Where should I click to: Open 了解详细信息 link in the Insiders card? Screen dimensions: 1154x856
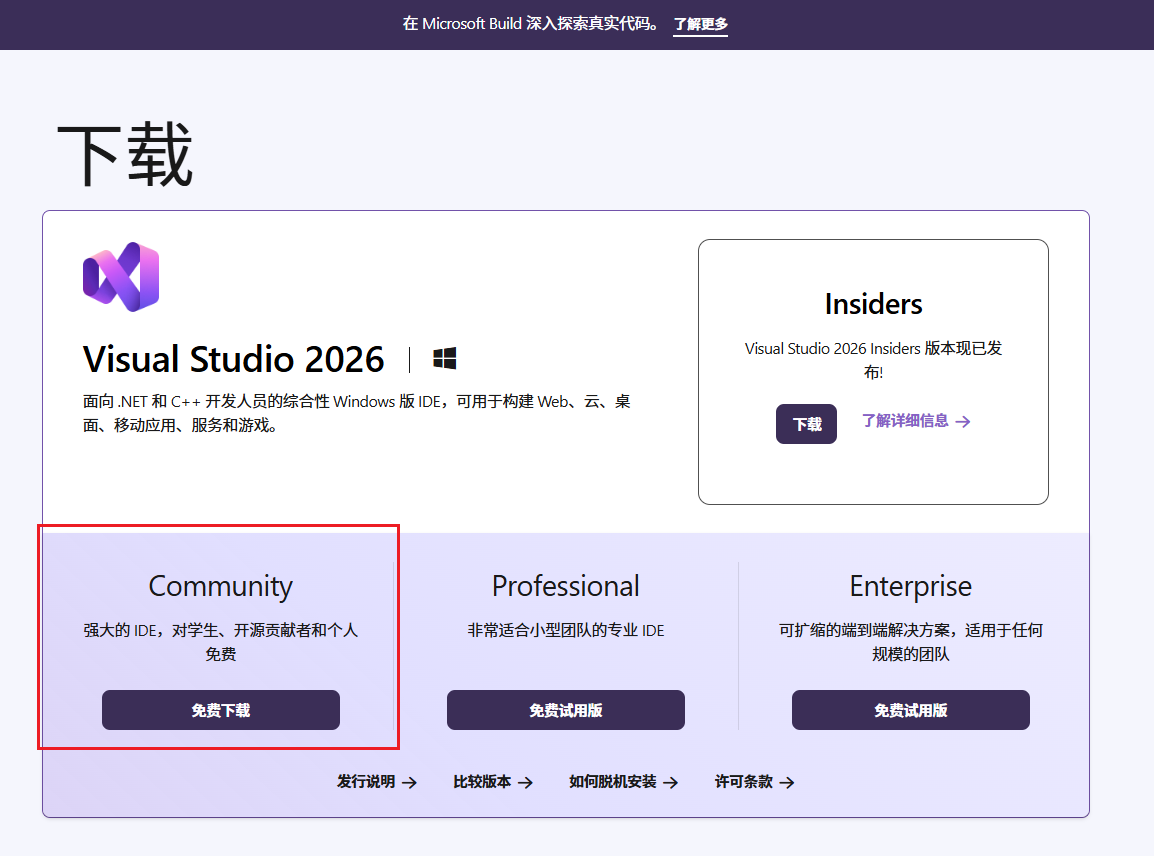[916, 421]
